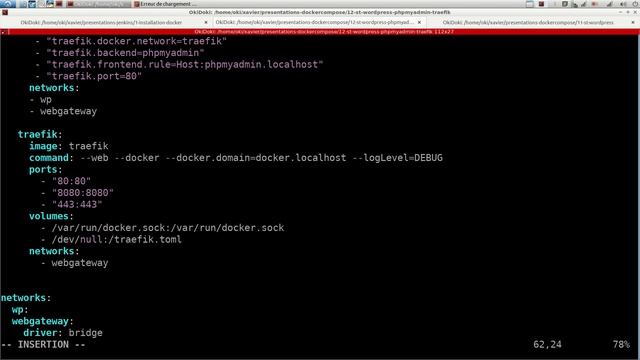Click the "80:80" port mapping
This screenshot has height=360, width=640.
(71, 181)
